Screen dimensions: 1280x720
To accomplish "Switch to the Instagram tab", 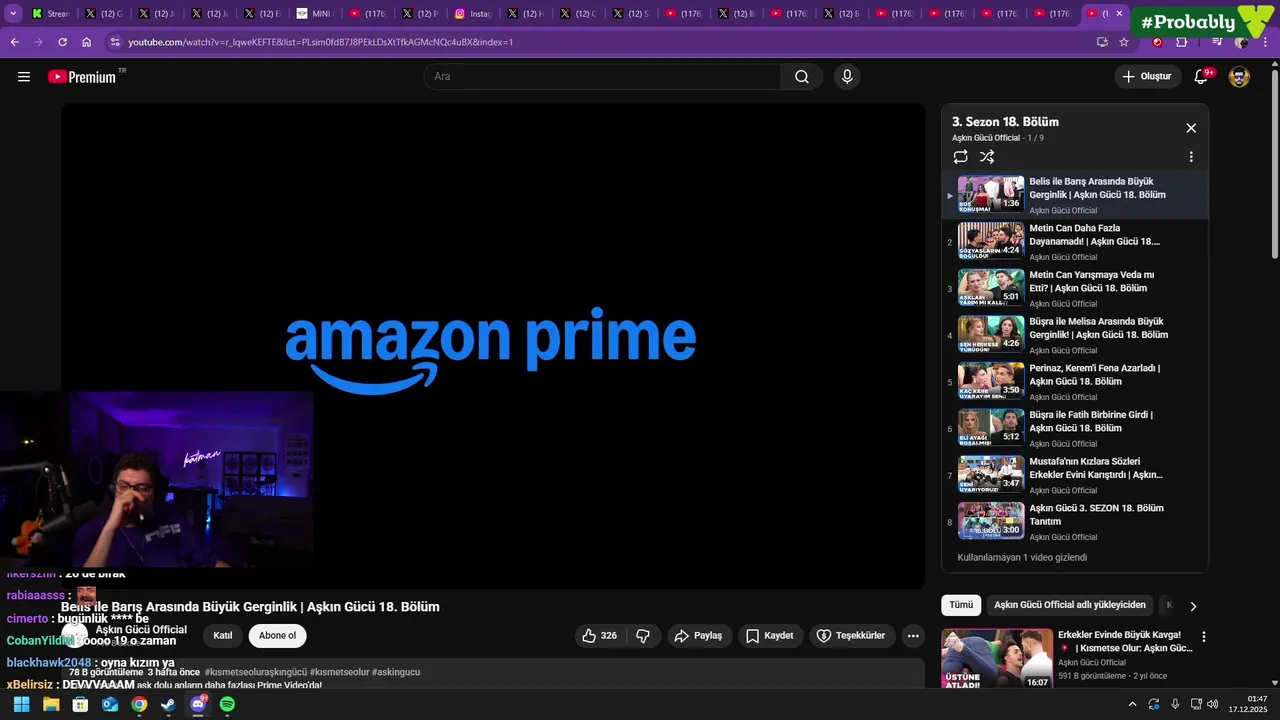I will coord(473,14).
